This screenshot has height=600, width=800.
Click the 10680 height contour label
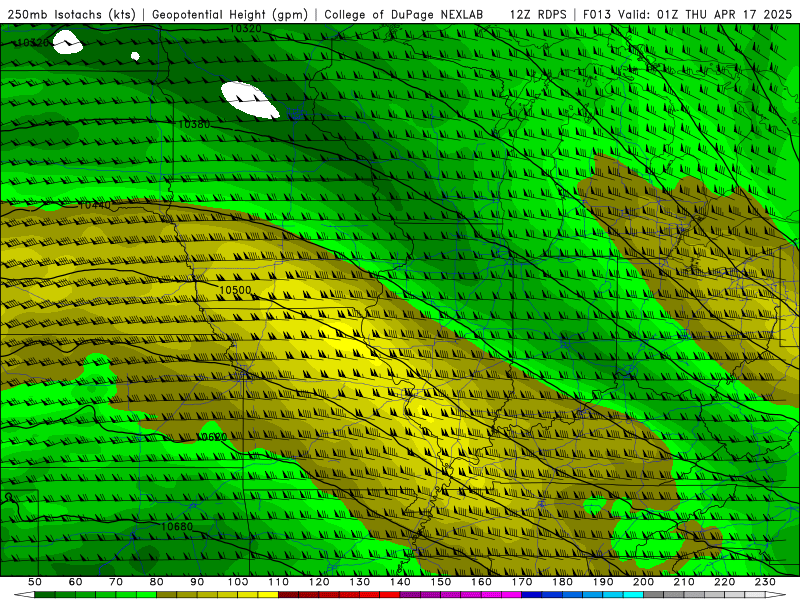[x=177, y=526]
